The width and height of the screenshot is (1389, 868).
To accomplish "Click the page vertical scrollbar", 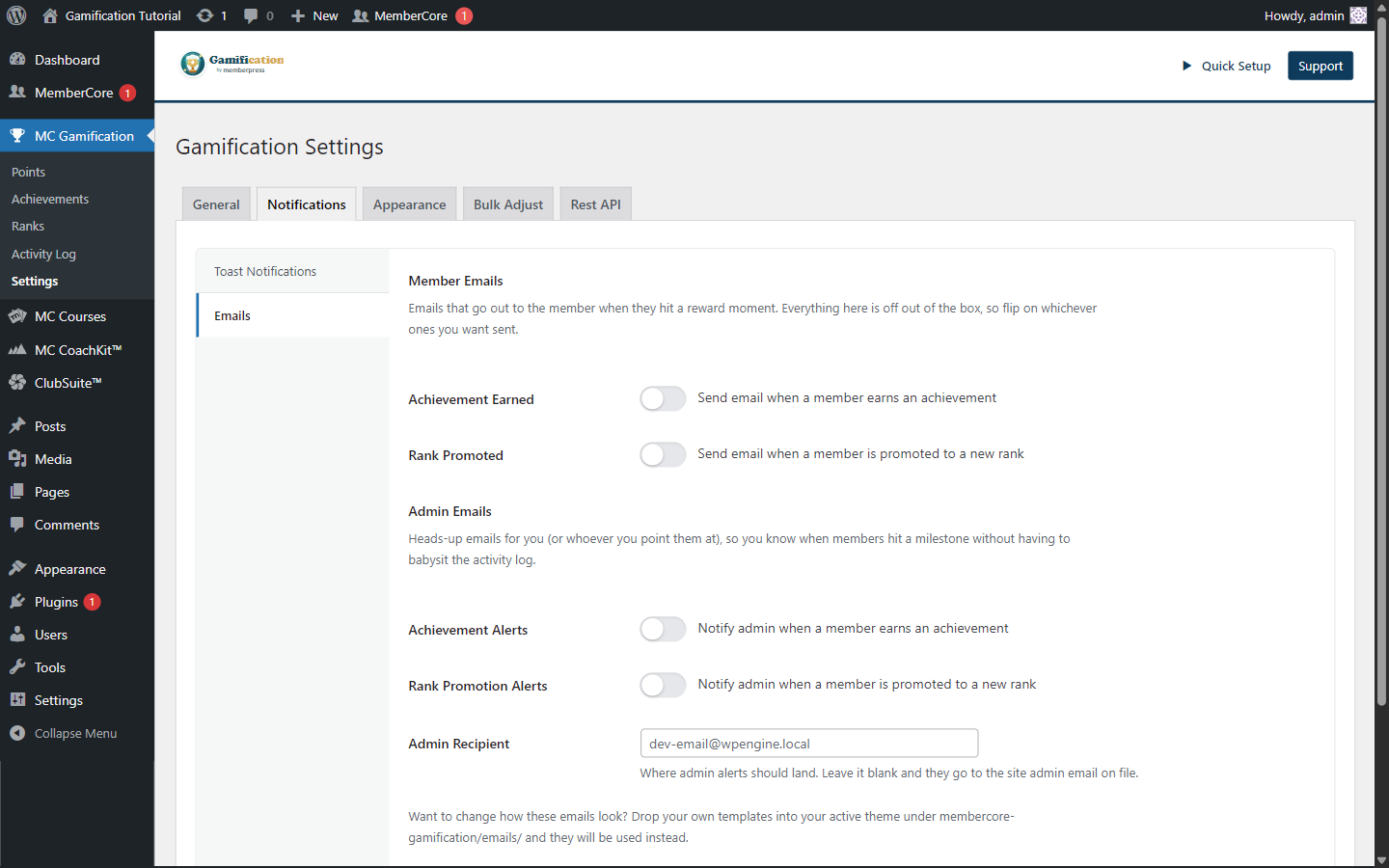I will pos(1381,362).
